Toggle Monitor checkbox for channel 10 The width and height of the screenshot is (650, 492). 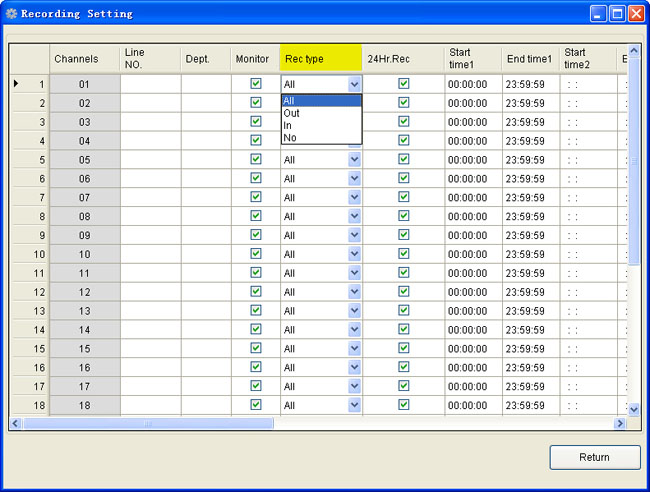256,254
